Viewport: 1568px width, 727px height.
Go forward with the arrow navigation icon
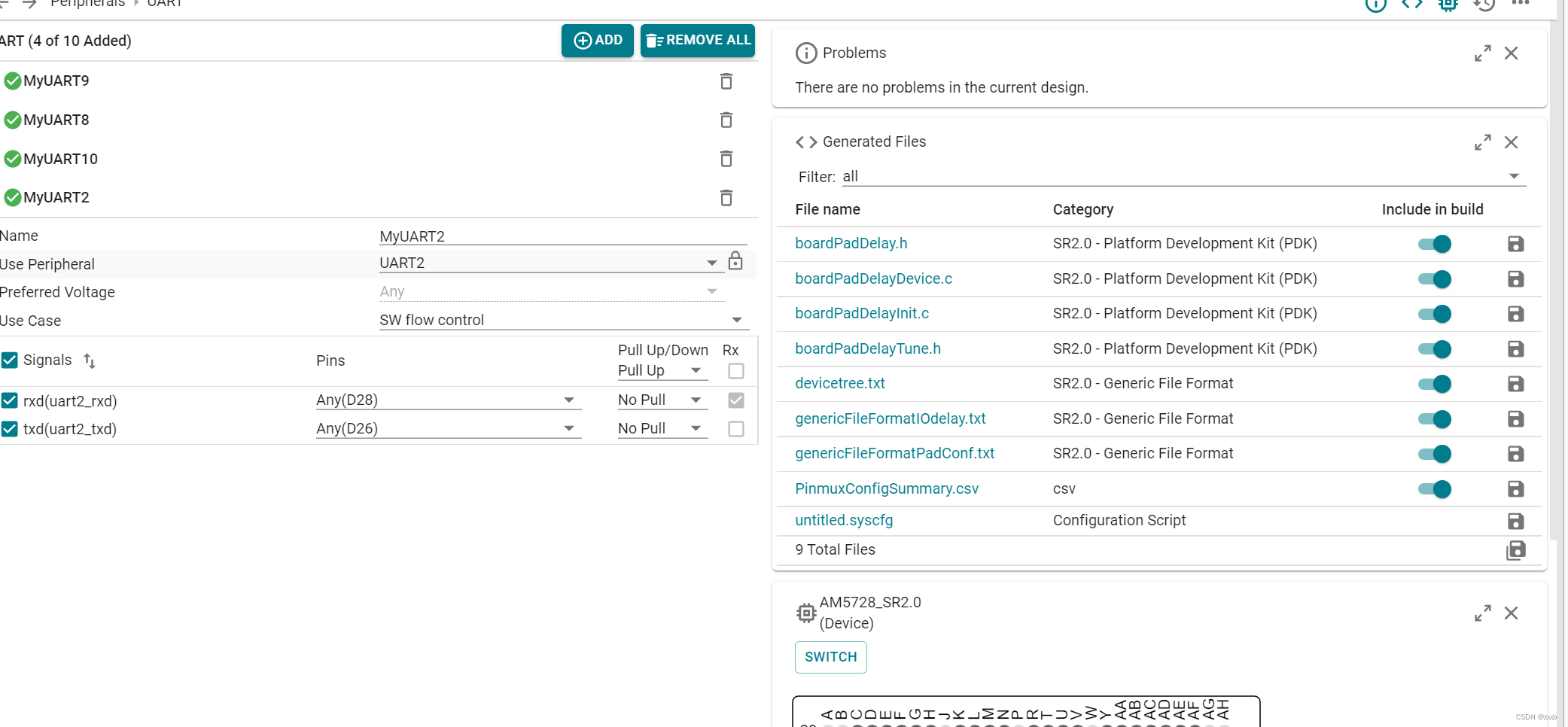tap(29, 4)
